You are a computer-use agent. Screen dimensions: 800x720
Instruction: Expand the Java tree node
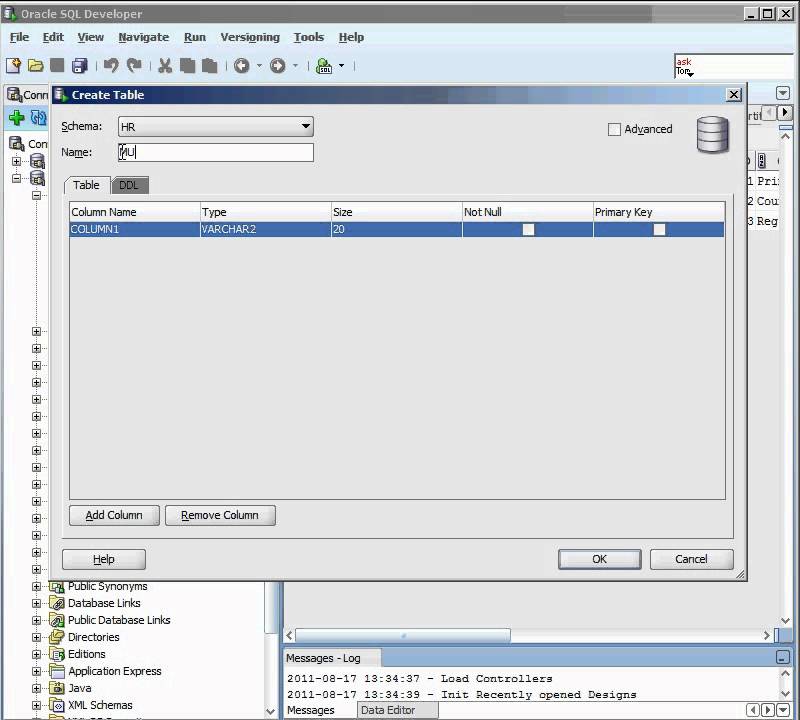click(x=36, y=688)
